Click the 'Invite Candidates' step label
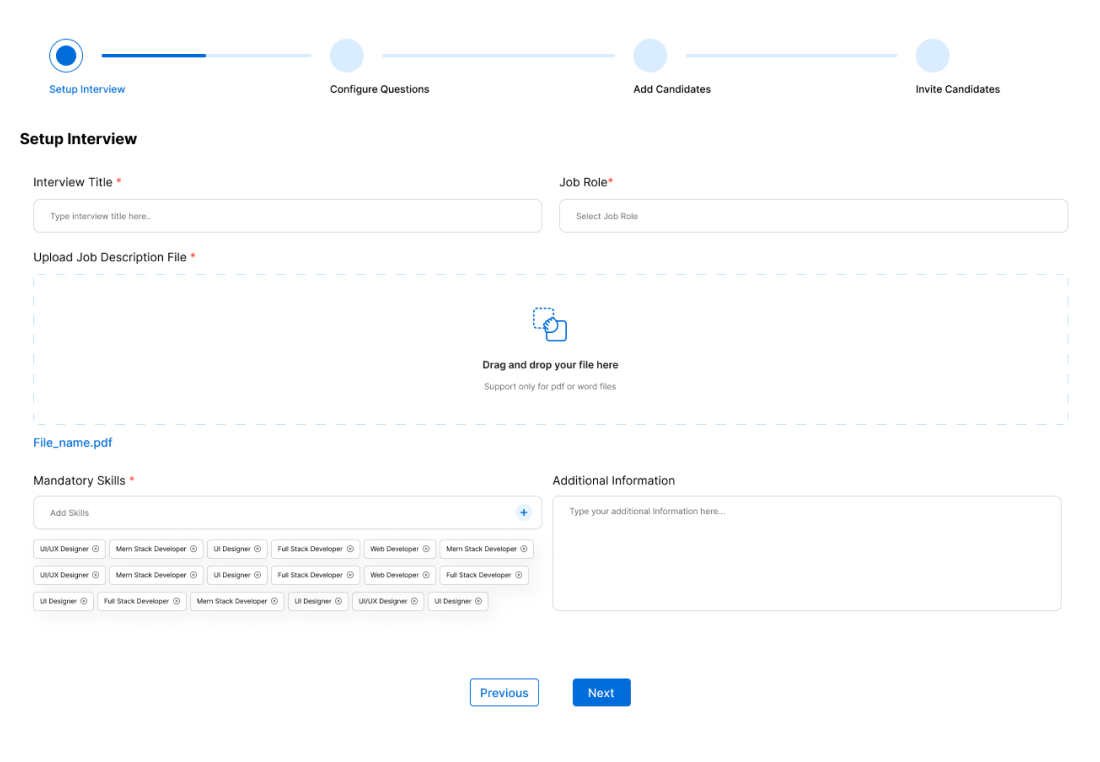The image size is (1100, 762). pos(958,89)
